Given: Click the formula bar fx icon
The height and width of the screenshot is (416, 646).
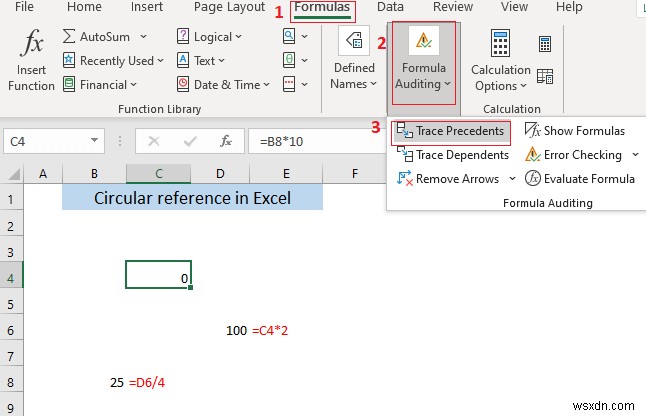Looking at the screenshot, I should [226, 141].
